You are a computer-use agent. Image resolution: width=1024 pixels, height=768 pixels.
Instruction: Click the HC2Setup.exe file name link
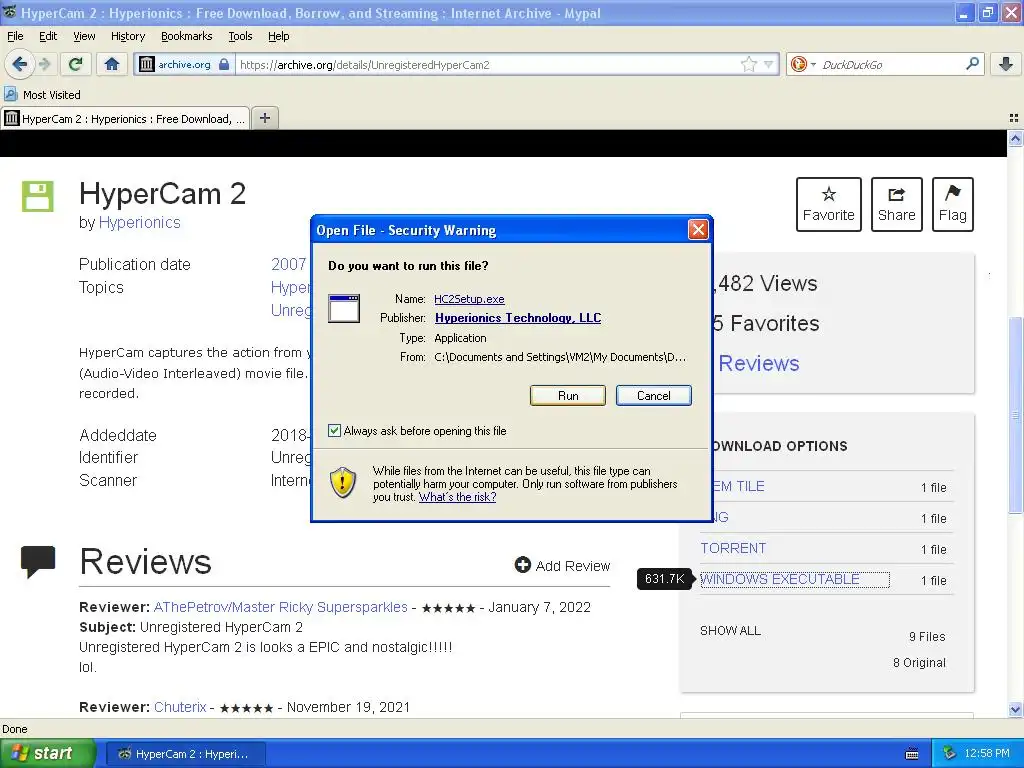(x=469, y=298)
